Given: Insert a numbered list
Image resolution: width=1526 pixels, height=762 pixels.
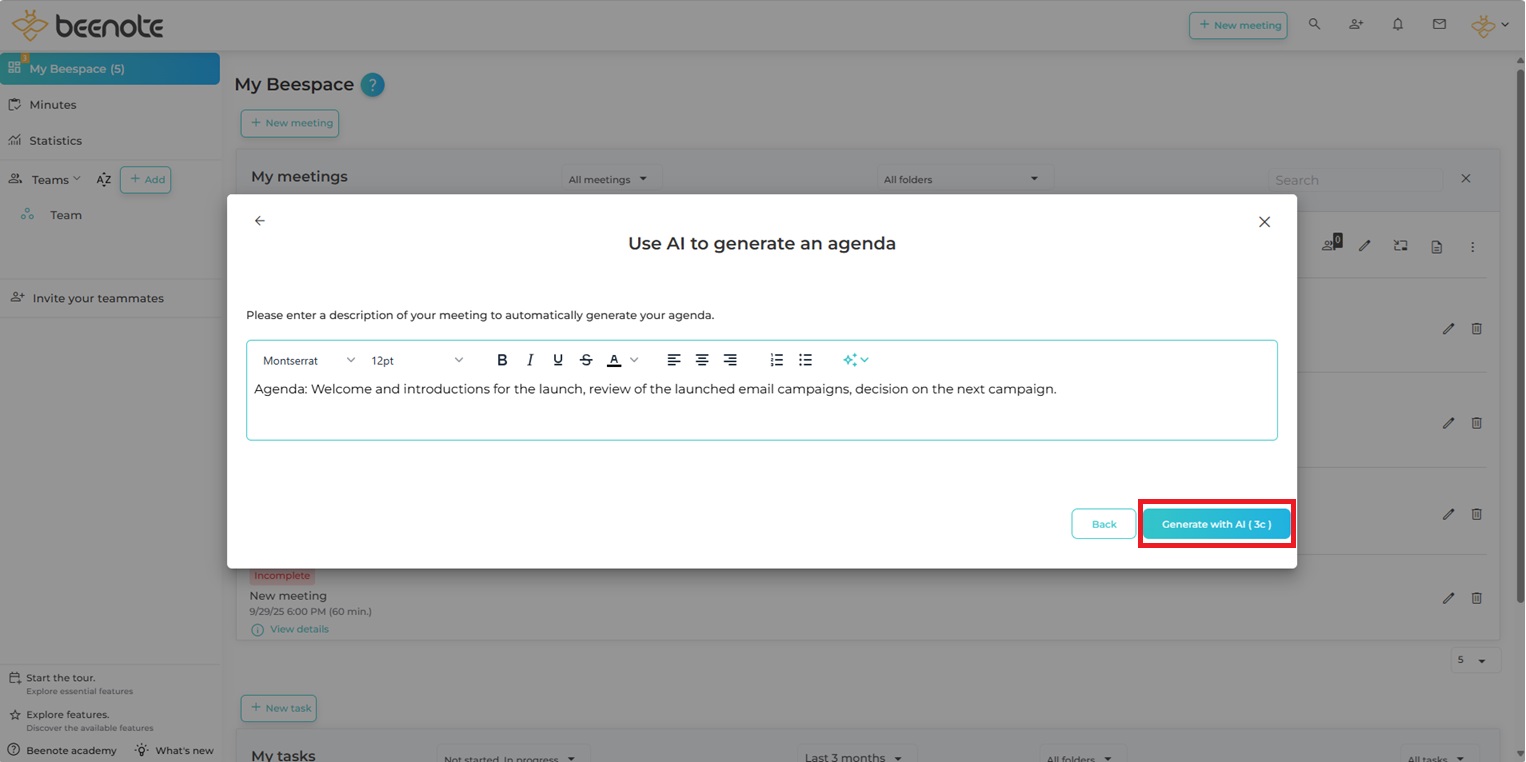Looking at the screenshot, I should pyautogui.click(x=777, y=360).
